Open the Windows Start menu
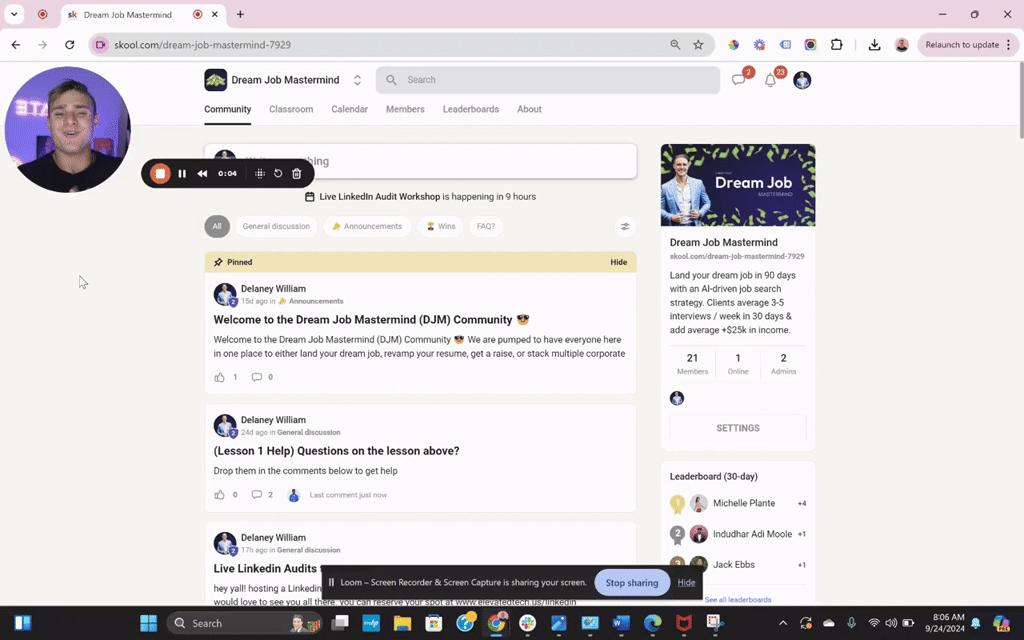Screen dimensions: 1024x640 [148, 623]
